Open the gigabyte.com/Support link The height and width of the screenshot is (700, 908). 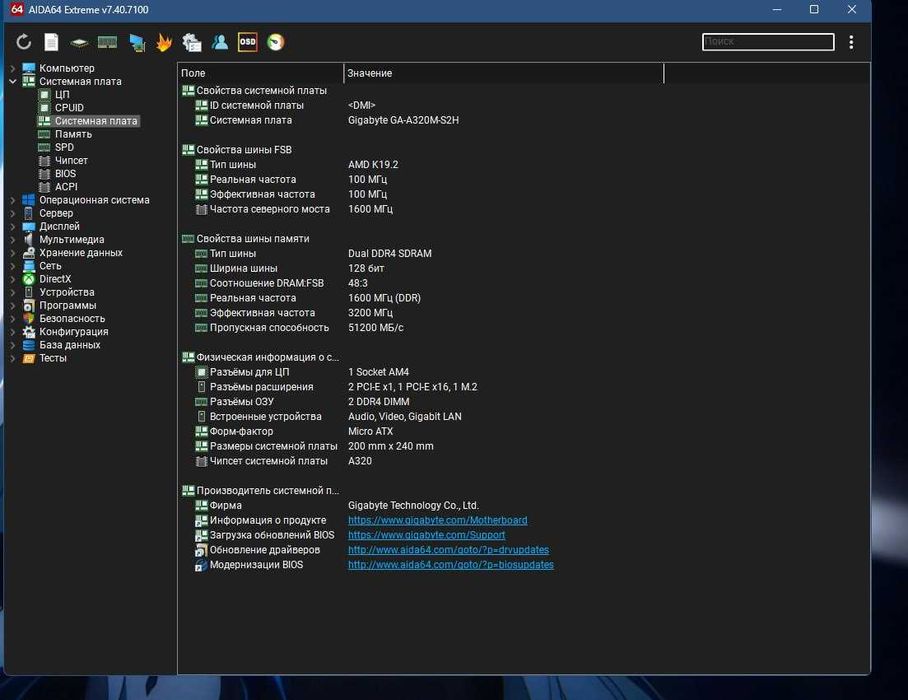[426, 536]
